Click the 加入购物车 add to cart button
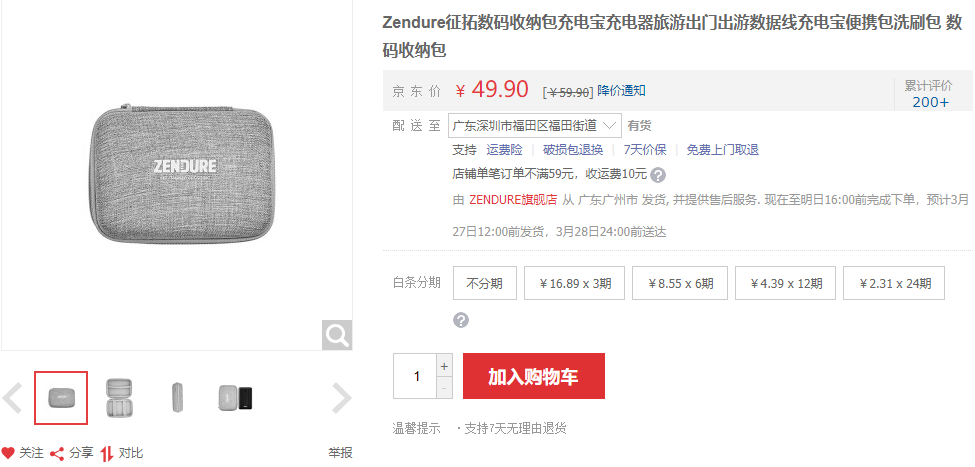The image size is (975, 467). point(534,376)
